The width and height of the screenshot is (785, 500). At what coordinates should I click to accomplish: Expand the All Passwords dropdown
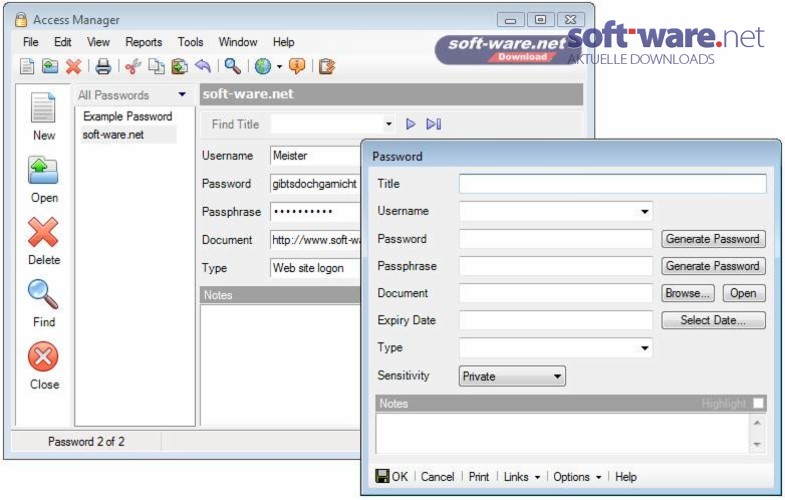pos(182,94)
